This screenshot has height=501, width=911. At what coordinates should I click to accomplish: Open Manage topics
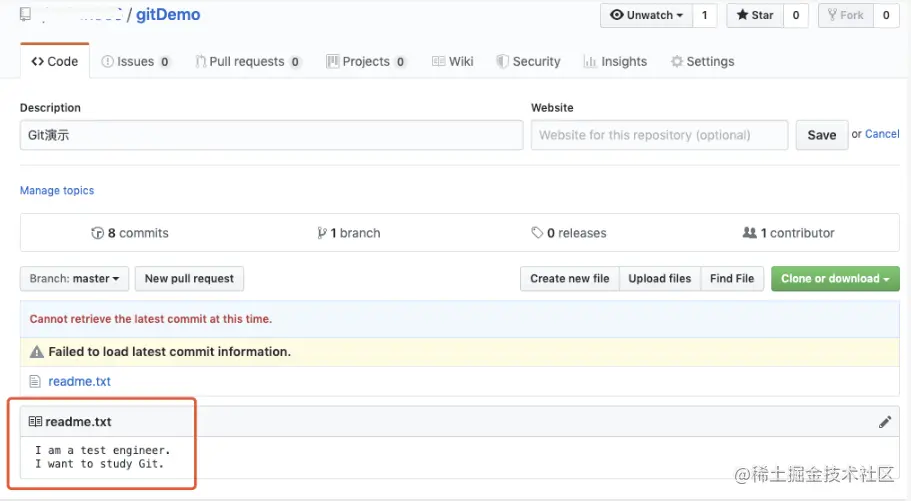[x=57, y=191]
